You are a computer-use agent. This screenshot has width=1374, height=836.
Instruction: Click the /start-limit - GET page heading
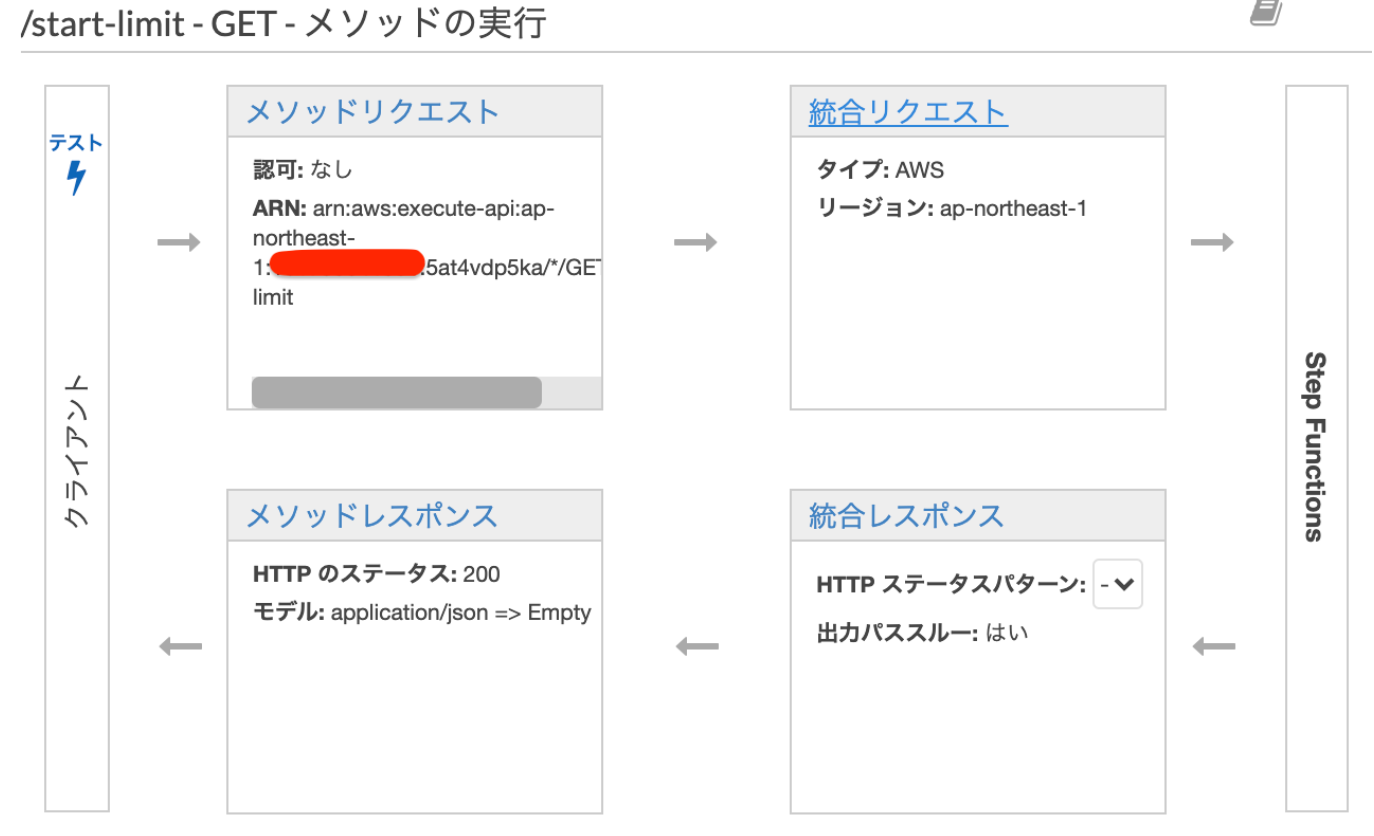coord(284,22)
